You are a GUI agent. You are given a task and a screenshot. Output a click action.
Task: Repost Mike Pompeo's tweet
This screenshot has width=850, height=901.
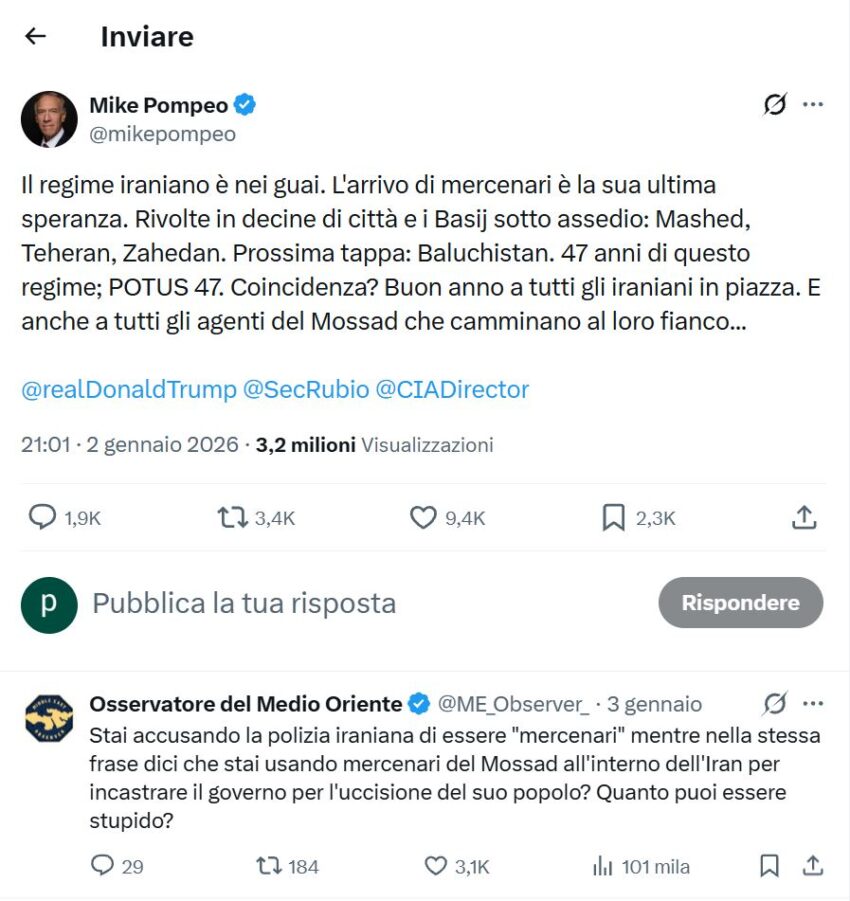(233, 517)
